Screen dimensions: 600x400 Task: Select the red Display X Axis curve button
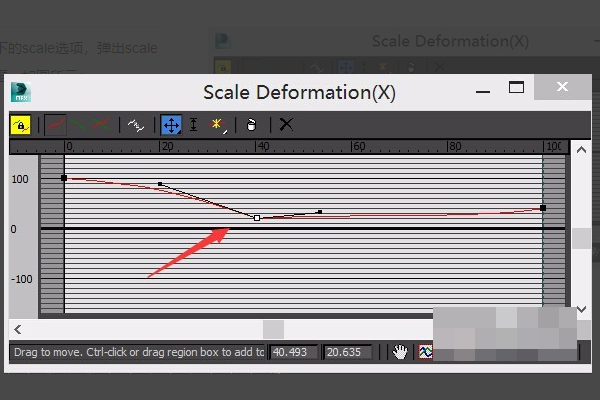point(55,125)
